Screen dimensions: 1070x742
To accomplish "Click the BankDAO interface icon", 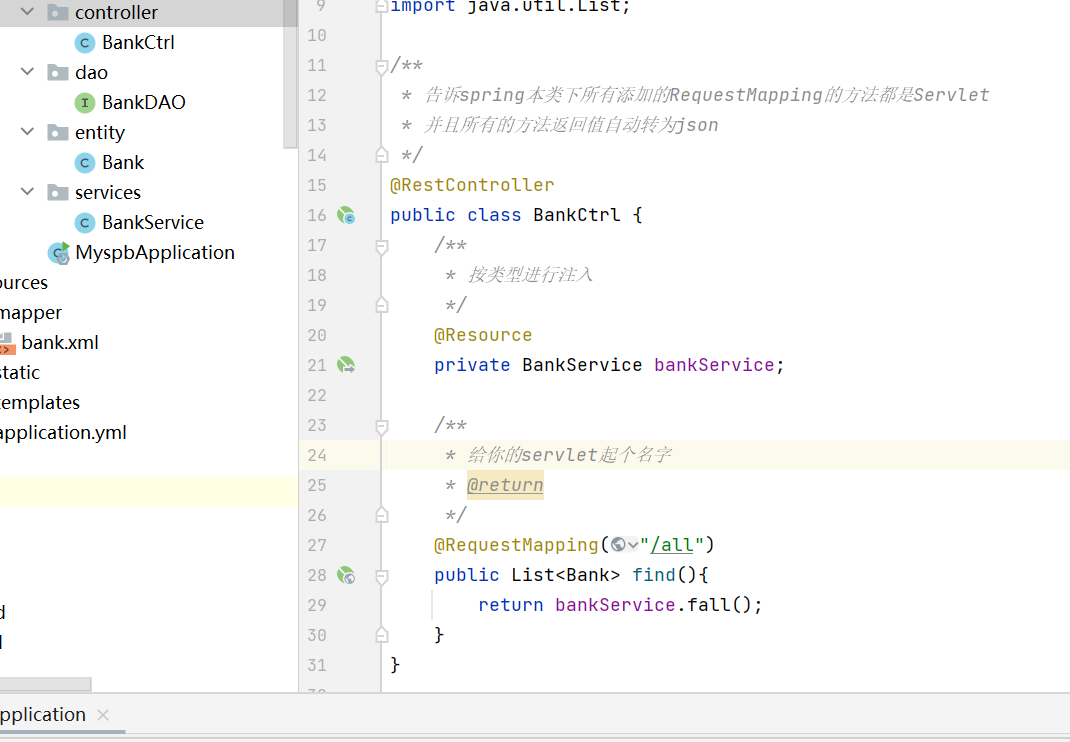I will [x=85, y=103].
